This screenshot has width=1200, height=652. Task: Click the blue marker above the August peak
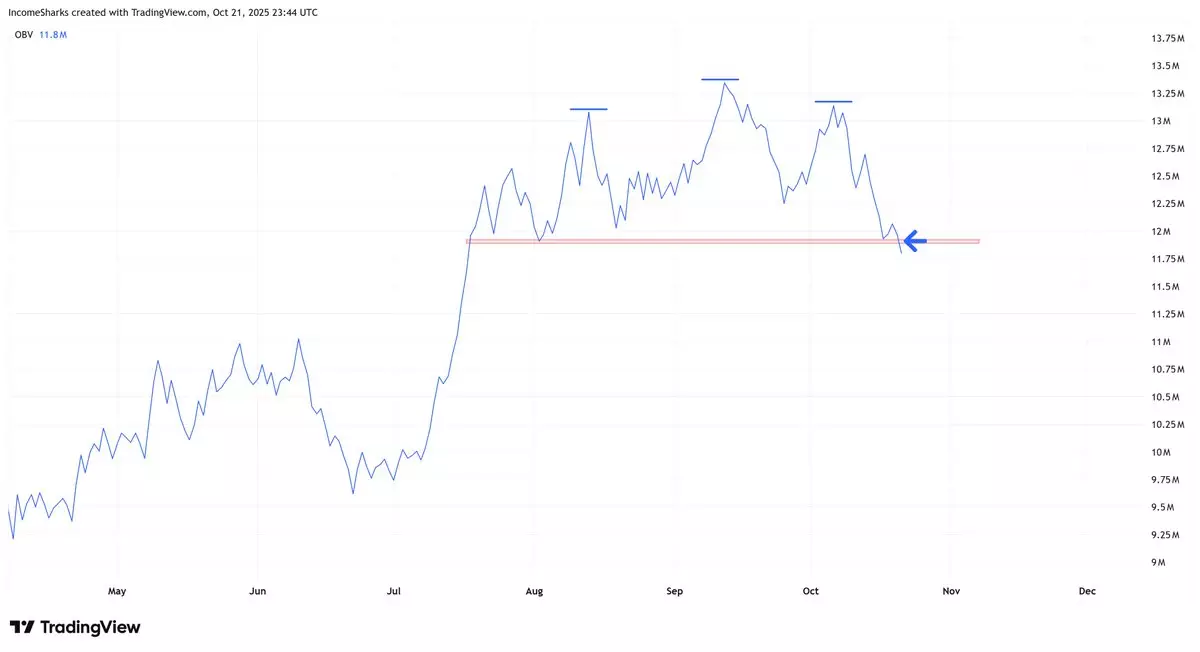click(x=588, y=108)
